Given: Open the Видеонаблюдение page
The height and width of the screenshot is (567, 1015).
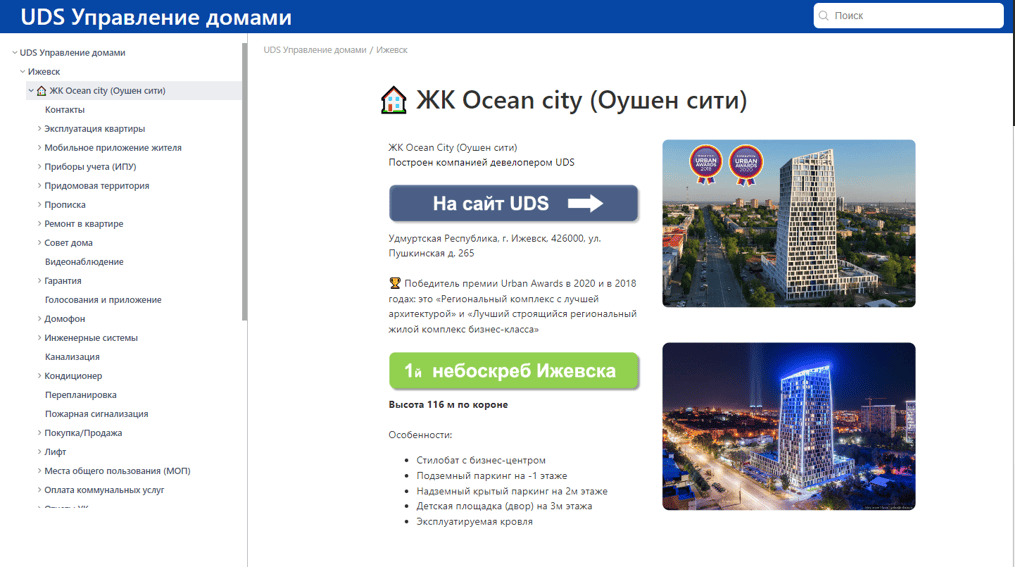Looking at the screenshot, I should pyautogui.click(x=84, y=262).
